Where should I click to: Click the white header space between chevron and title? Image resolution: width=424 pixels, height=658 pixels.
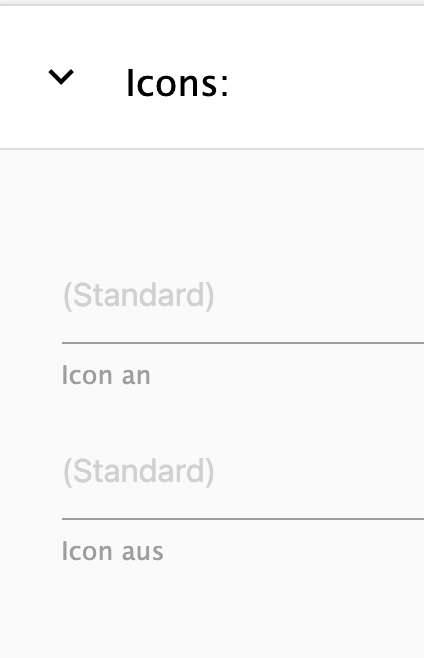coord(100,84)
